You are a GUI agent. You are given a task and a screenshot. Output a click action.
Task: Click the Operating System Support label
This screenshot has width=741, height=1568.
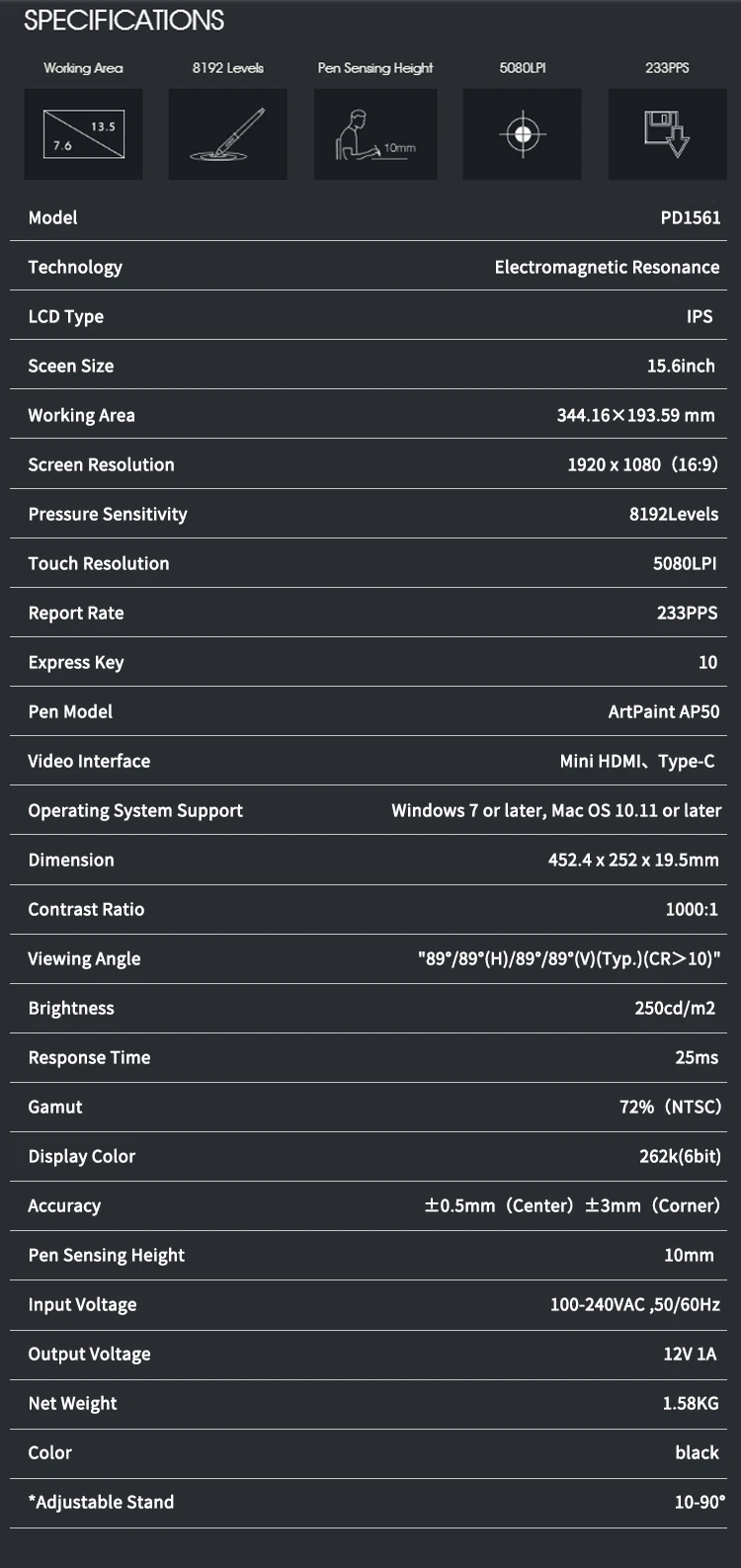tap(135, 811)
